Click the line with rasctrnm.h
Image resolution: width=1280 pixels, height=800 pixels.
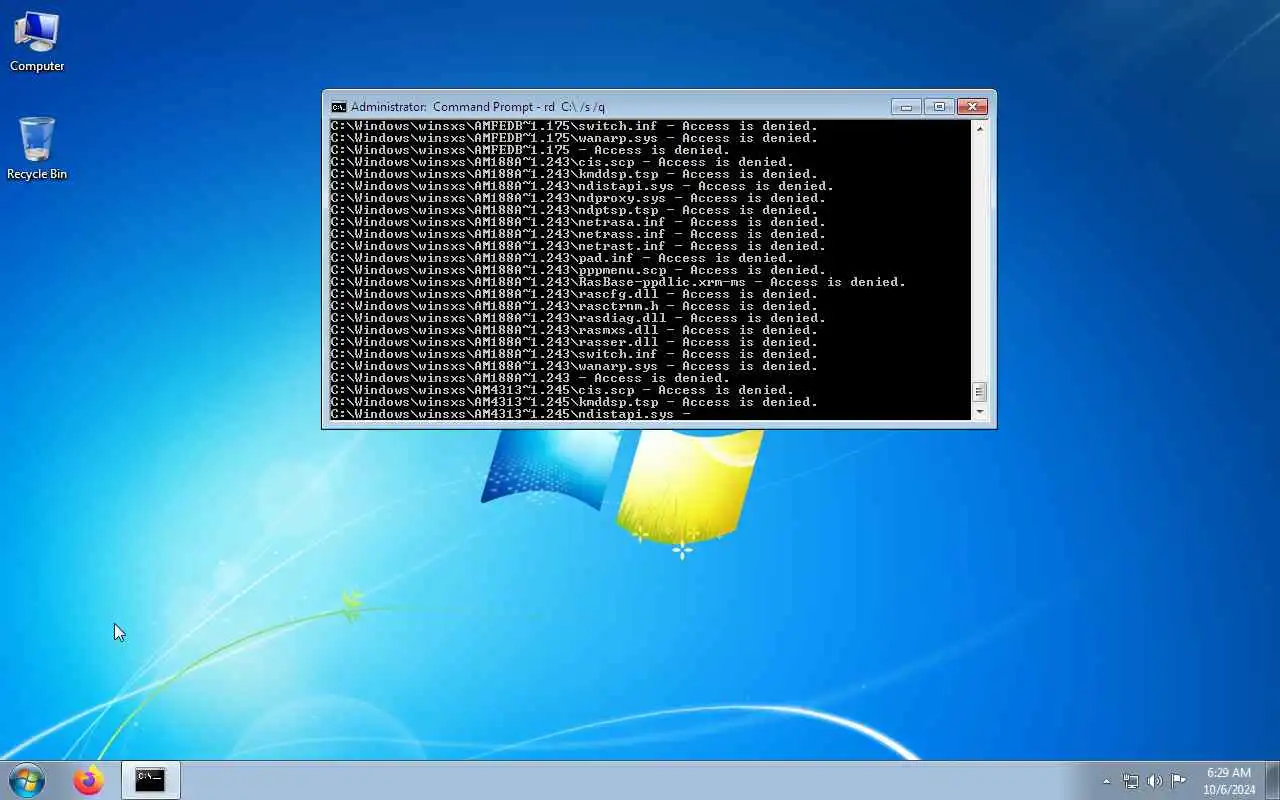coord(574,306)
